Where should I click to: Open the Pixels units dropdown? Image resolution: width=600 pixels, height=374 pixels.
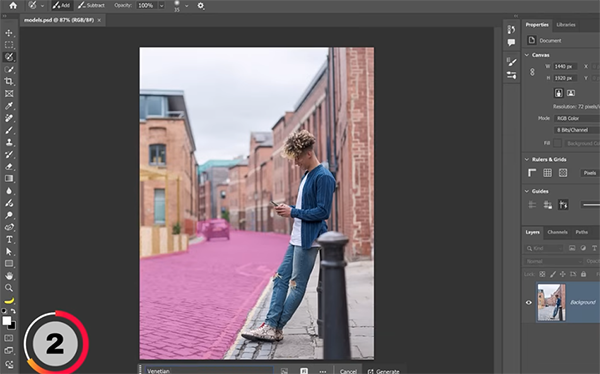[x=590, y=173]
